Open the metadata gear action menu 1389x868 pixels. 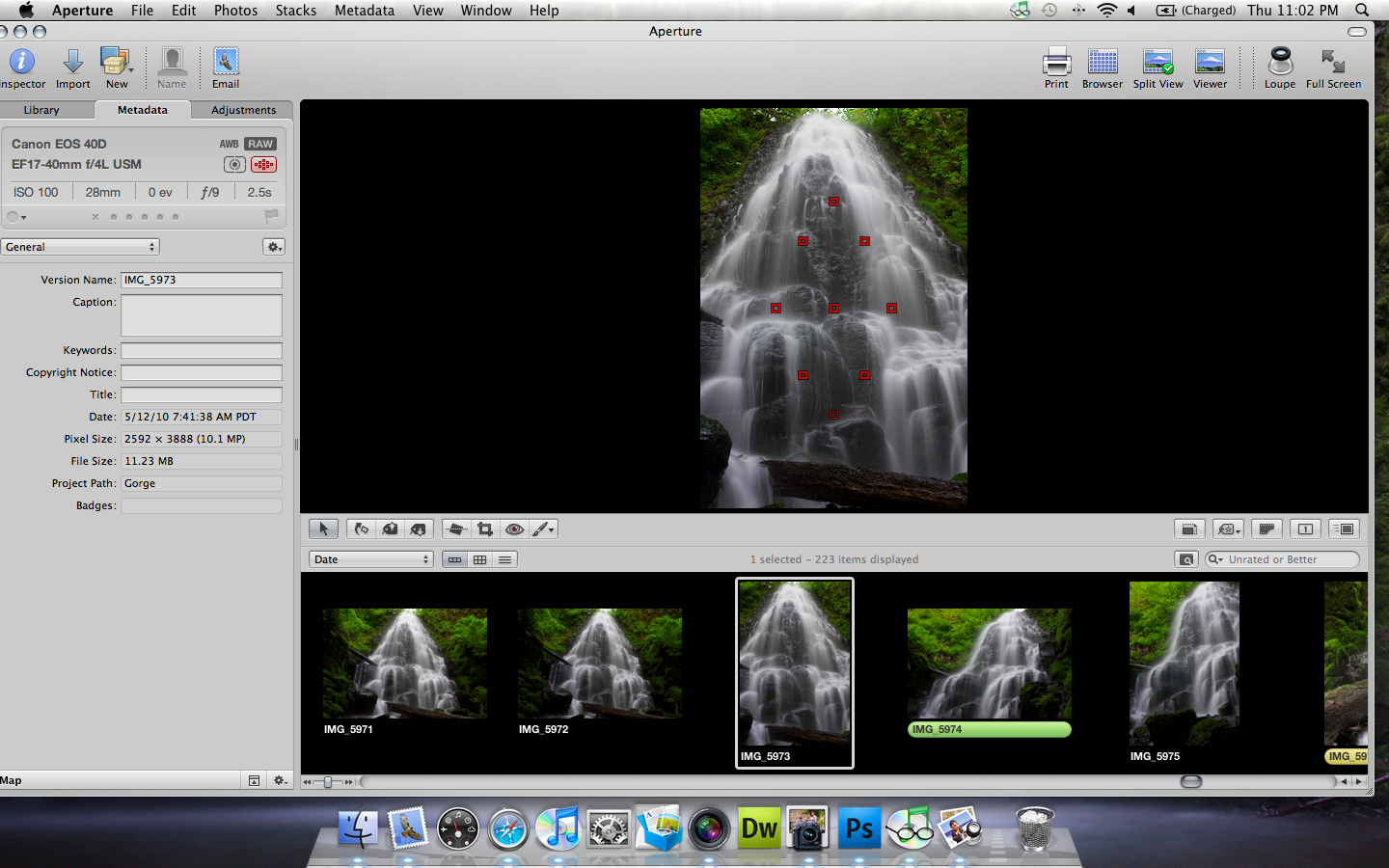[274, 247]
